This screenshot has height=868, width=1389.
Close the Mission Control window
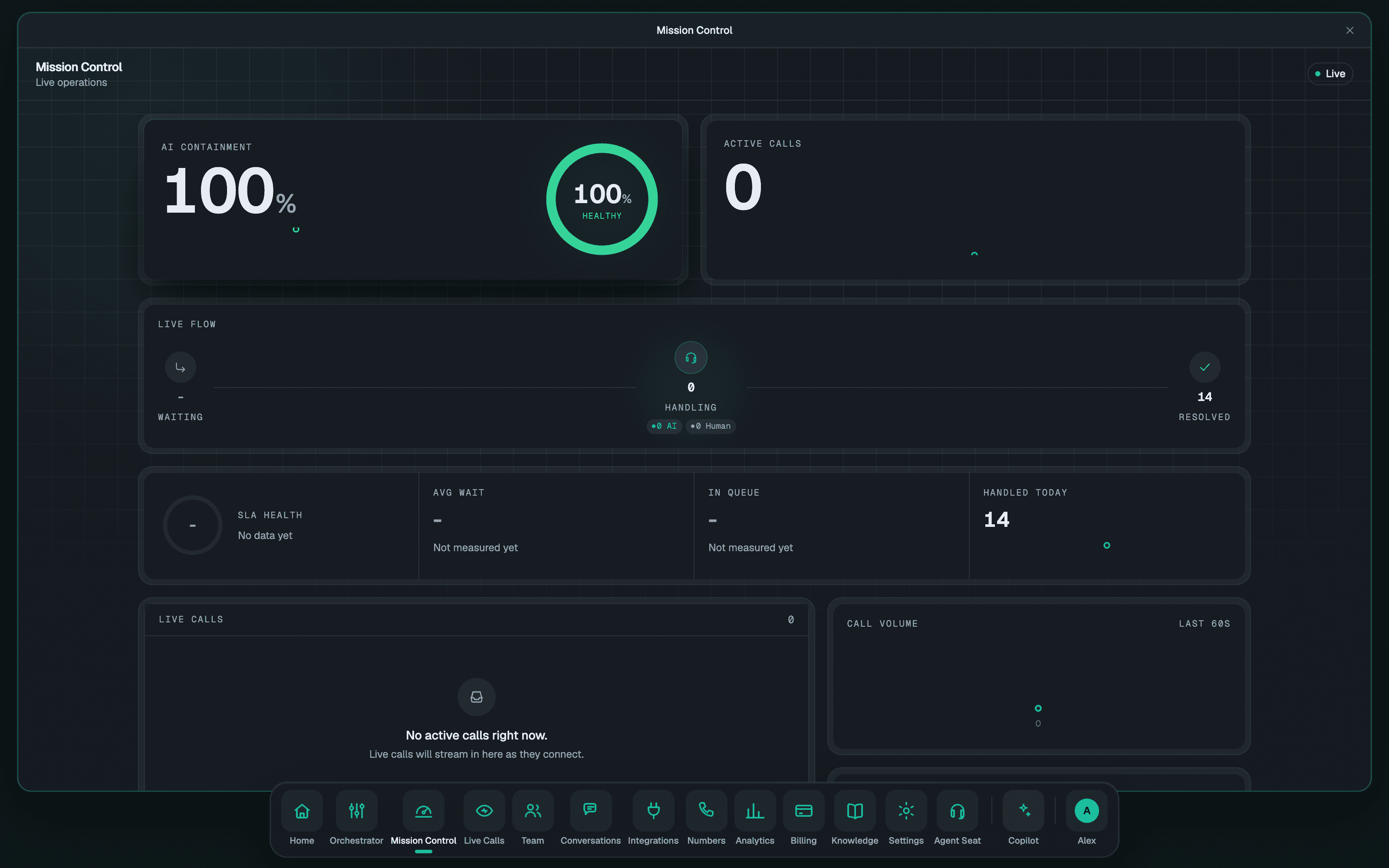pos(1350,30)
